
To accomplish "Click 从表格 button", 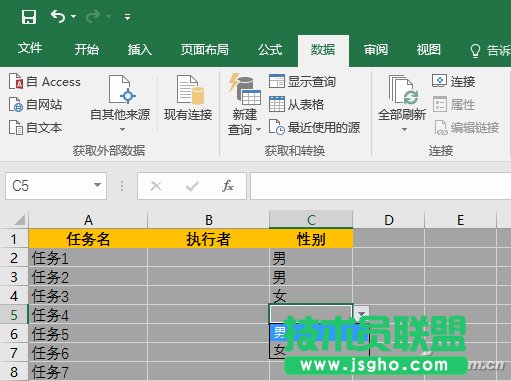I will click(296, 105).
